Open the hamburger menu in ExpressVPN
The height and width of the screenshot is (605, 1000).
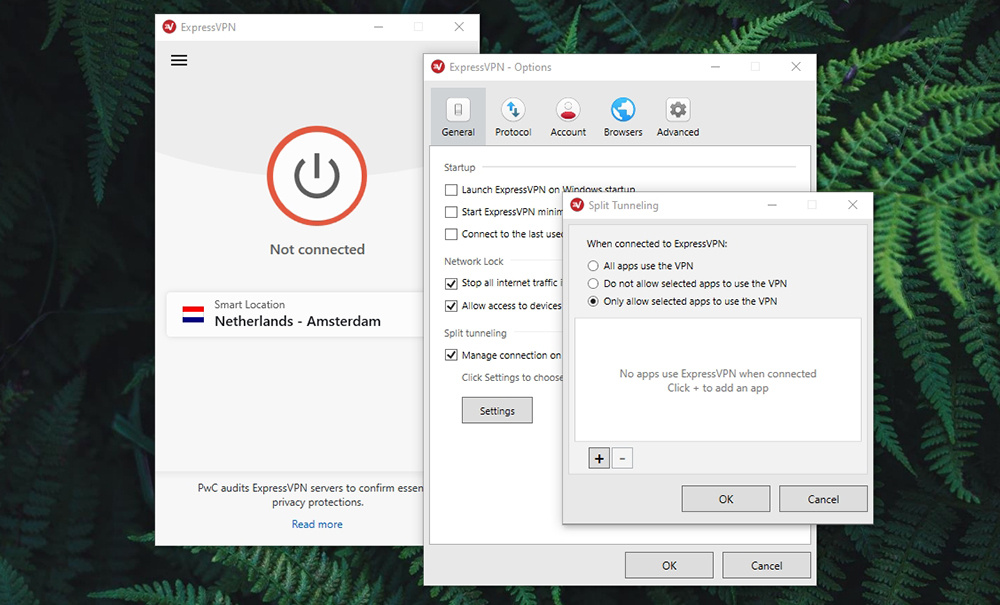[x=179, y=60]
